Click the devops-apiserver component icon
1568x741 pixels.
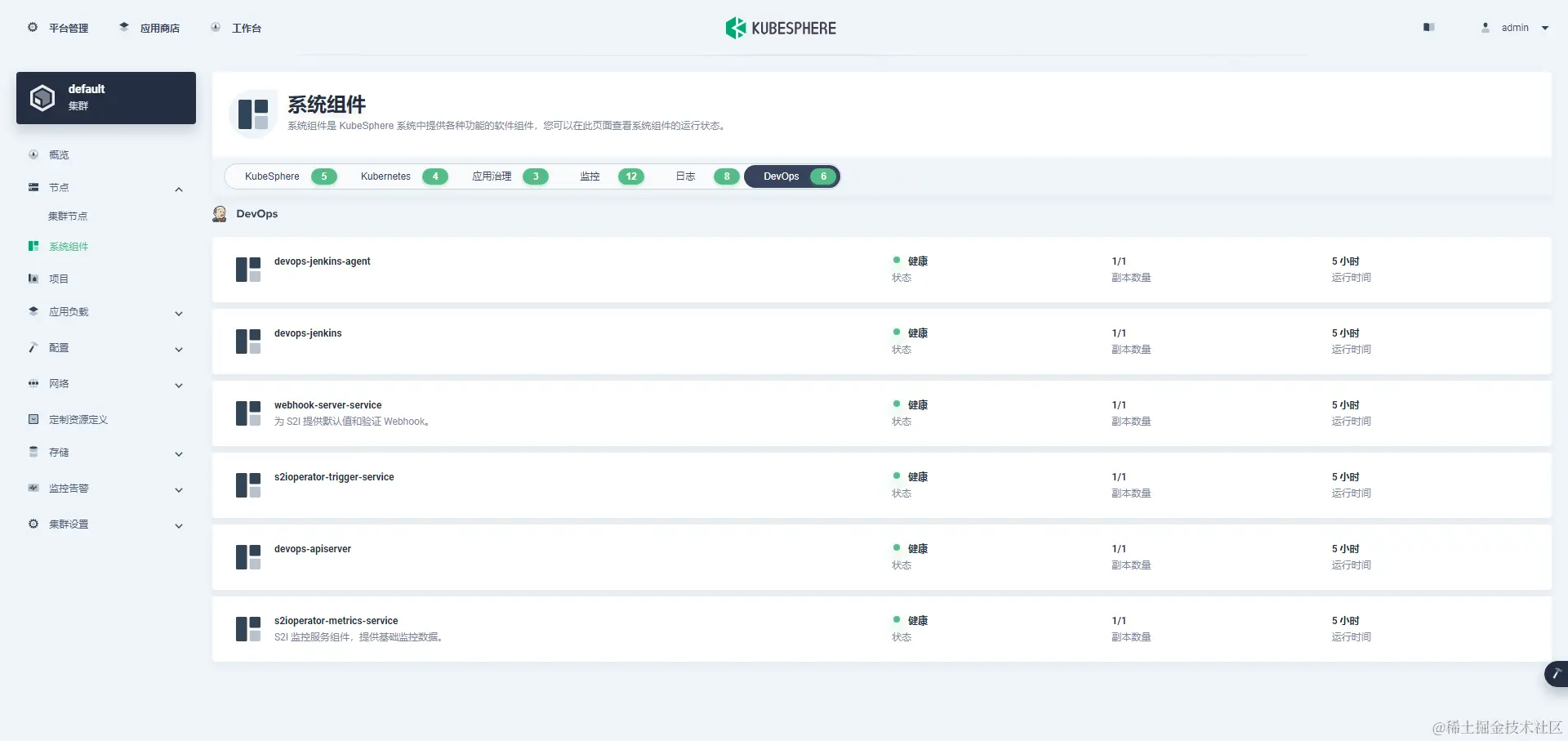(248, 557)
